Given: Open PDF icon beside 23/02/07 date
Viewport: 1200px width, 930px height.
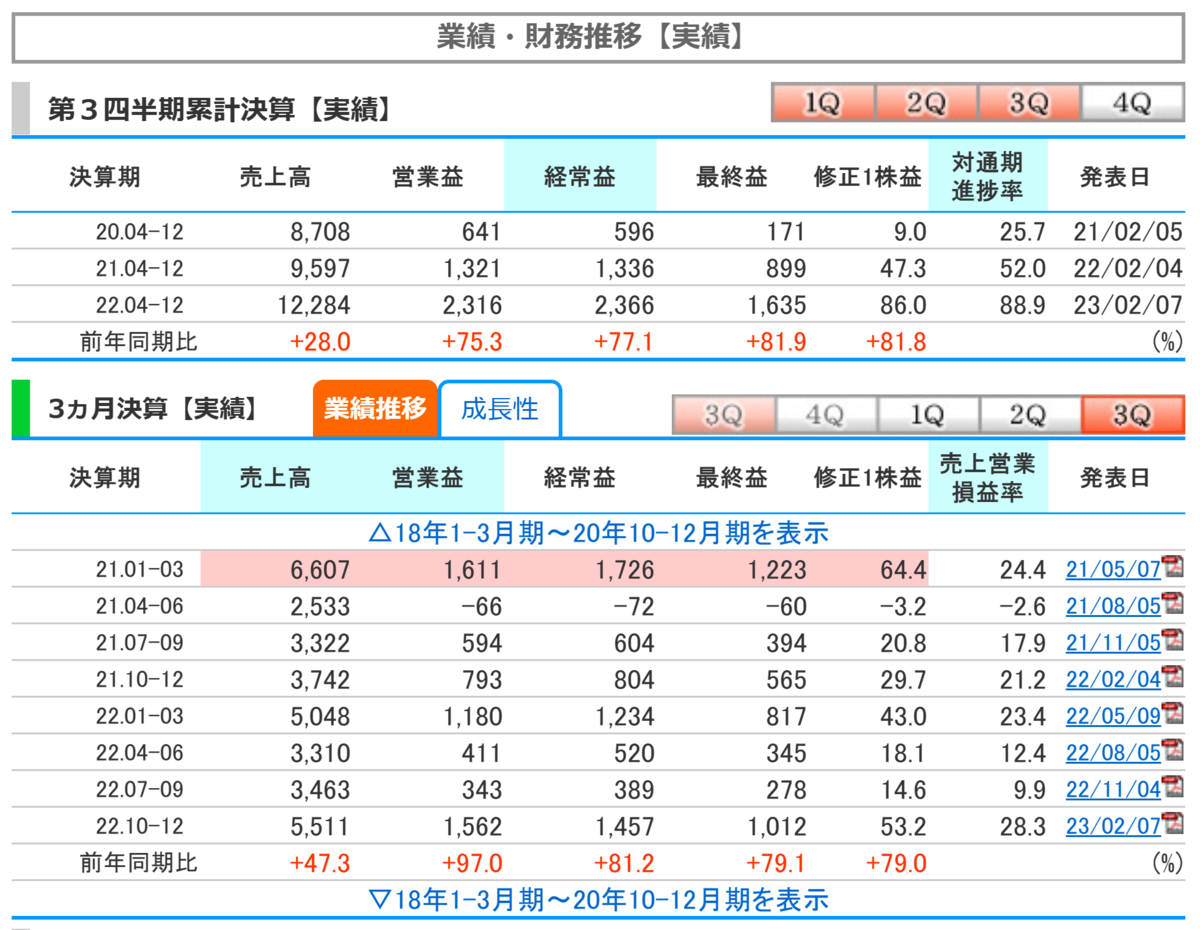Looking at the screenshot, I should coord(1173,824).
